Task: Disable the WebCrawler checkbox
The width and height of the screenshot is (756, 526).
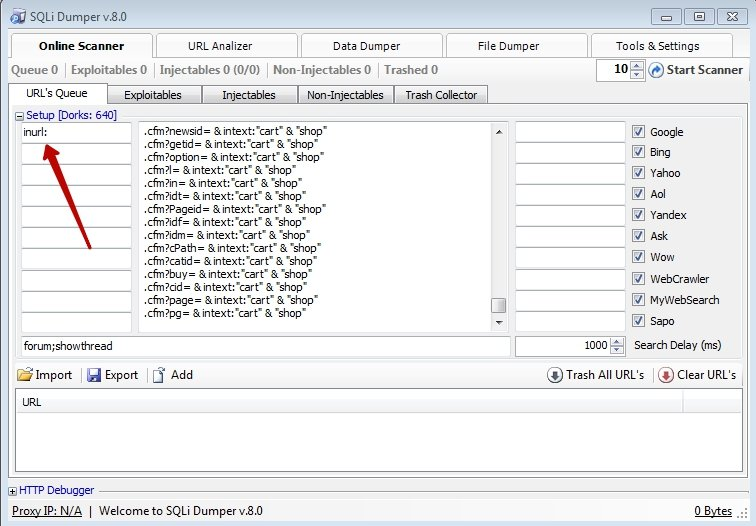Action: pos(638,278)
